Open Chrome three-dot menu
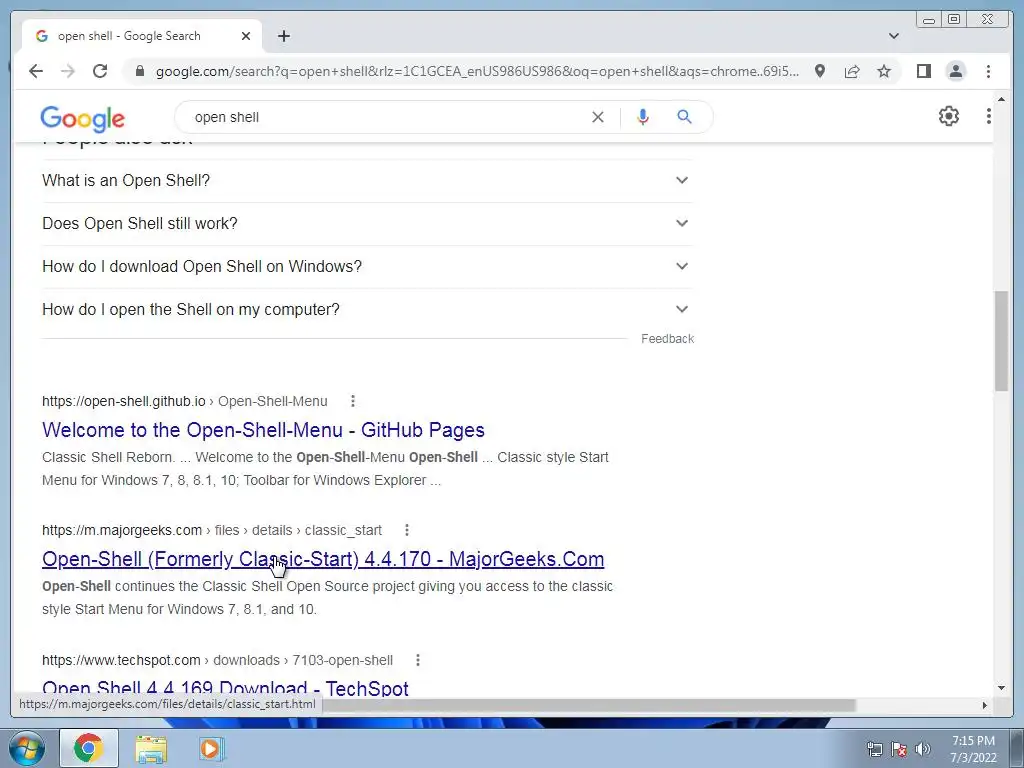This screenshot has width=1024, height=768. [x=989, y=71]
